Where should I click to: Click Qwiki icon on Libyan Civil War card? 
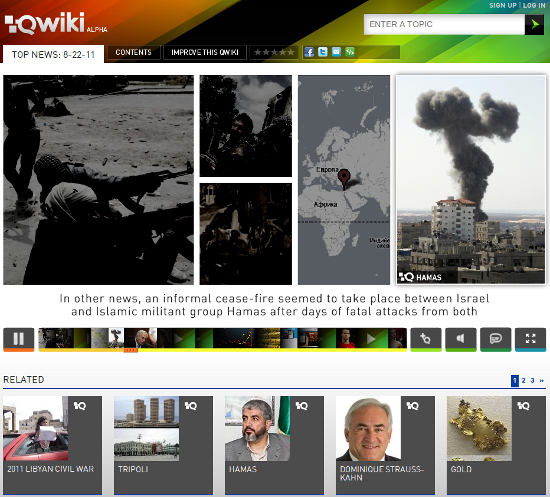pos(80,406)
